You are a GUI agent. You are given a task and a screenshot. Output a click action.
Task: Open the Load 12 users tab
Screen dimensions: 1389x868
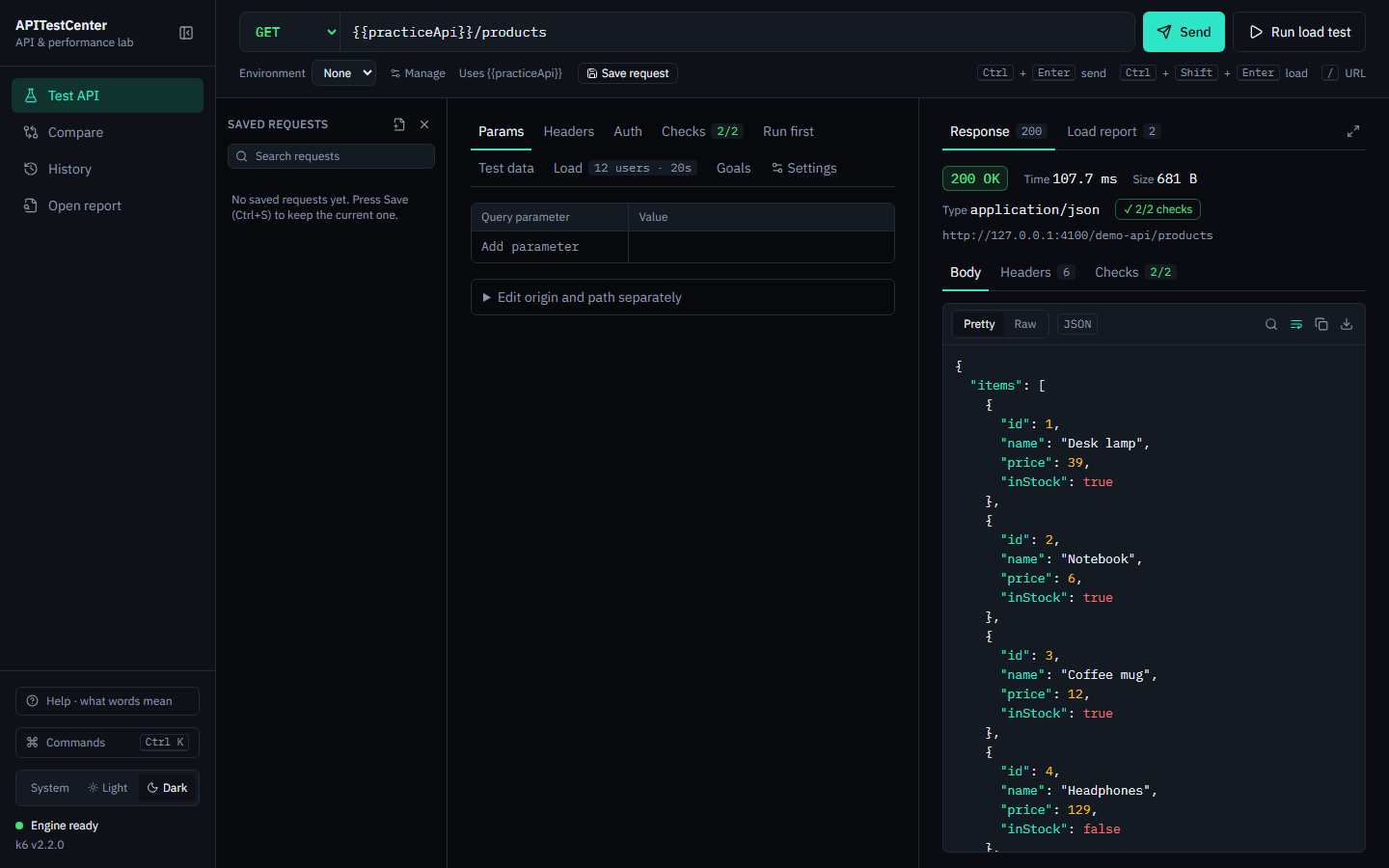[x=625, y=168]
